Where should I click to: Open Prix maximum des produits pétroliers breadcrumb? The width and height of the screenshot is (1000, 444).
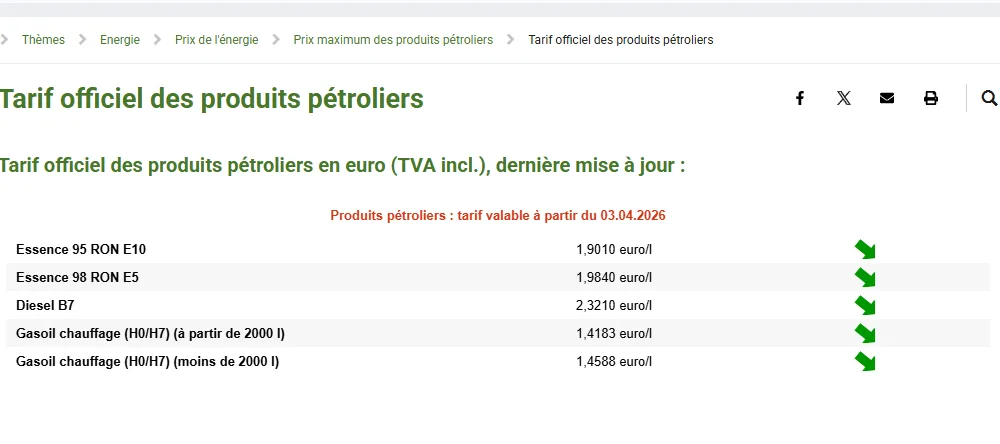click(393, 40)
